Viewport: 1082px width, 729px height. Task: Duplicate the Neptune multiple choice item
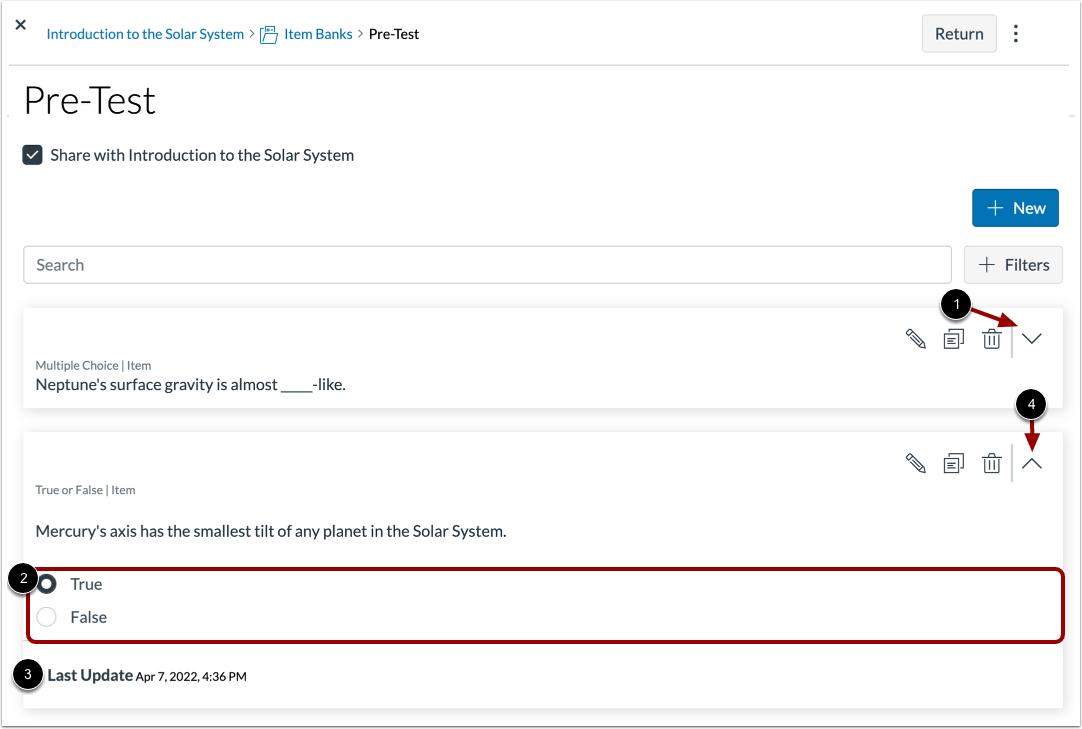[x=953, y=338]
